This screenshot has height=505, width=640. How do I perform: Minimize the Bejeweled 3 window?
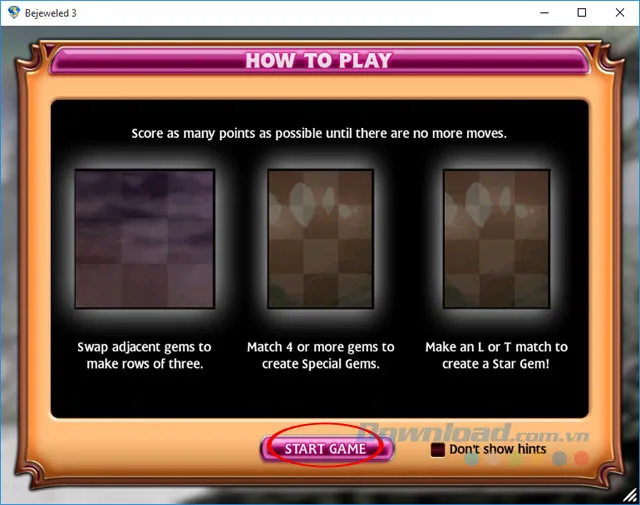tap(544, 13)
